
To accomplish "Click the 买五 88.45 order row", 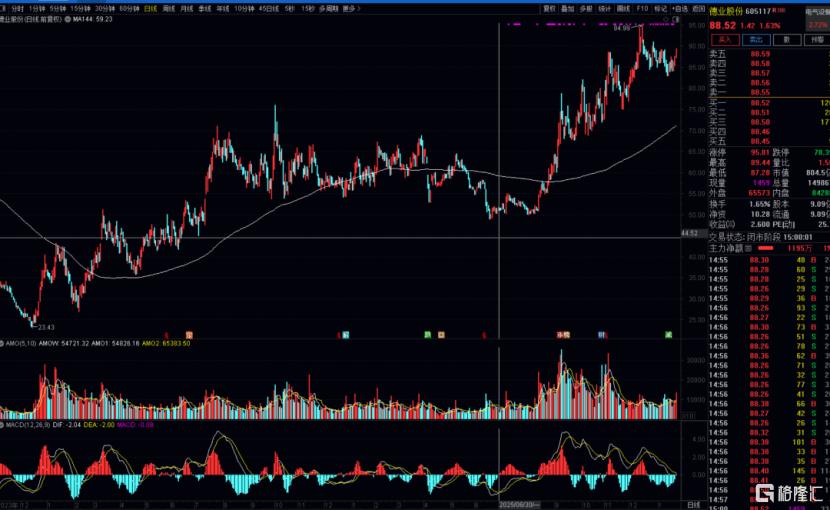I will click(769, 141).
